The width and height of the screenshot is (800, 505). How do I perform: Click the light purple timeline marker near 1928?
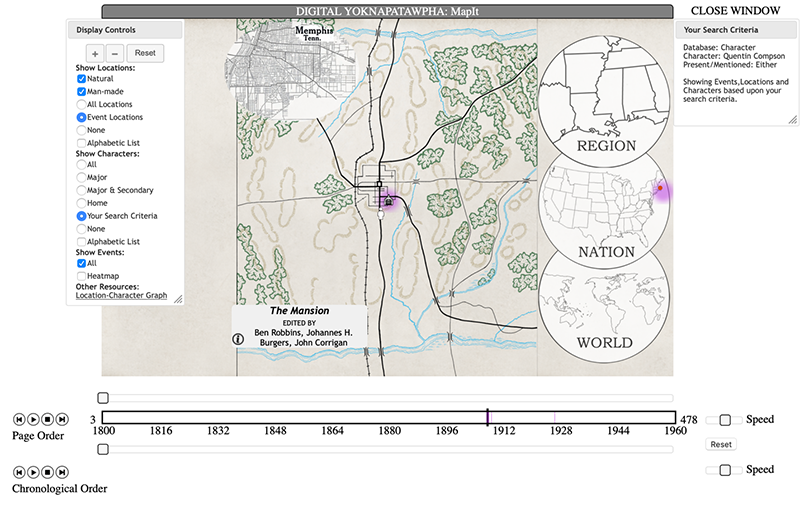555,417
